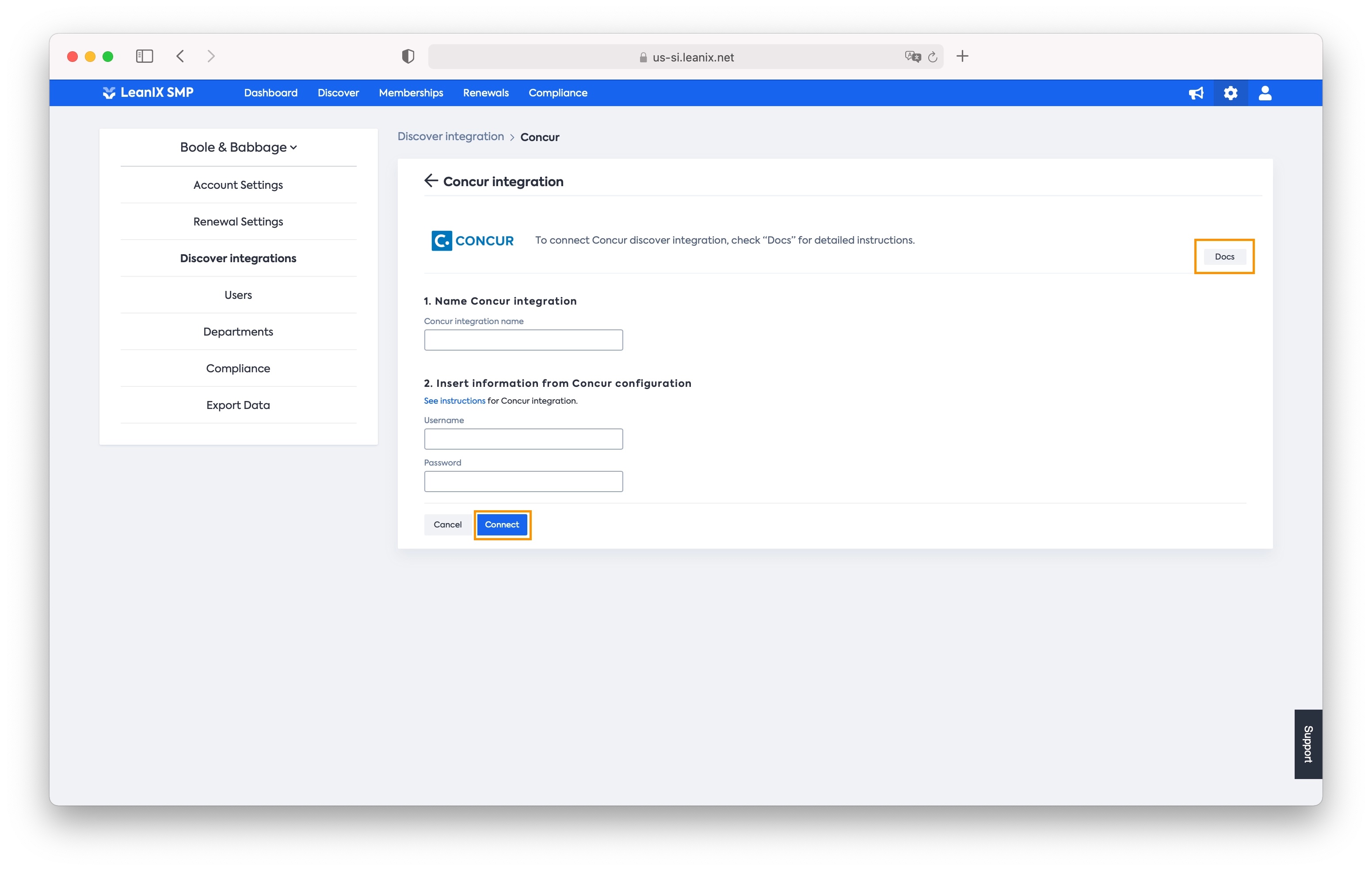The height and width of the screenshot is (871, 1372).
Task: Toggle the browser sidebar icon
Action: point(144,56)
